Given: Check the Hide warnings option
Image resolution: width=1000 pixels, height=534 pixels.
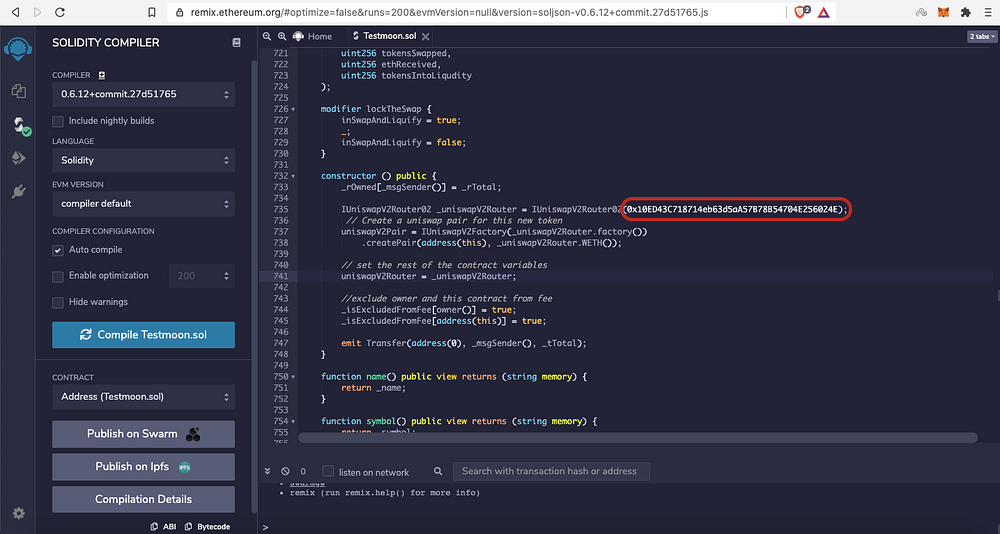Looking at the screenshot, I should coord(58,302).
